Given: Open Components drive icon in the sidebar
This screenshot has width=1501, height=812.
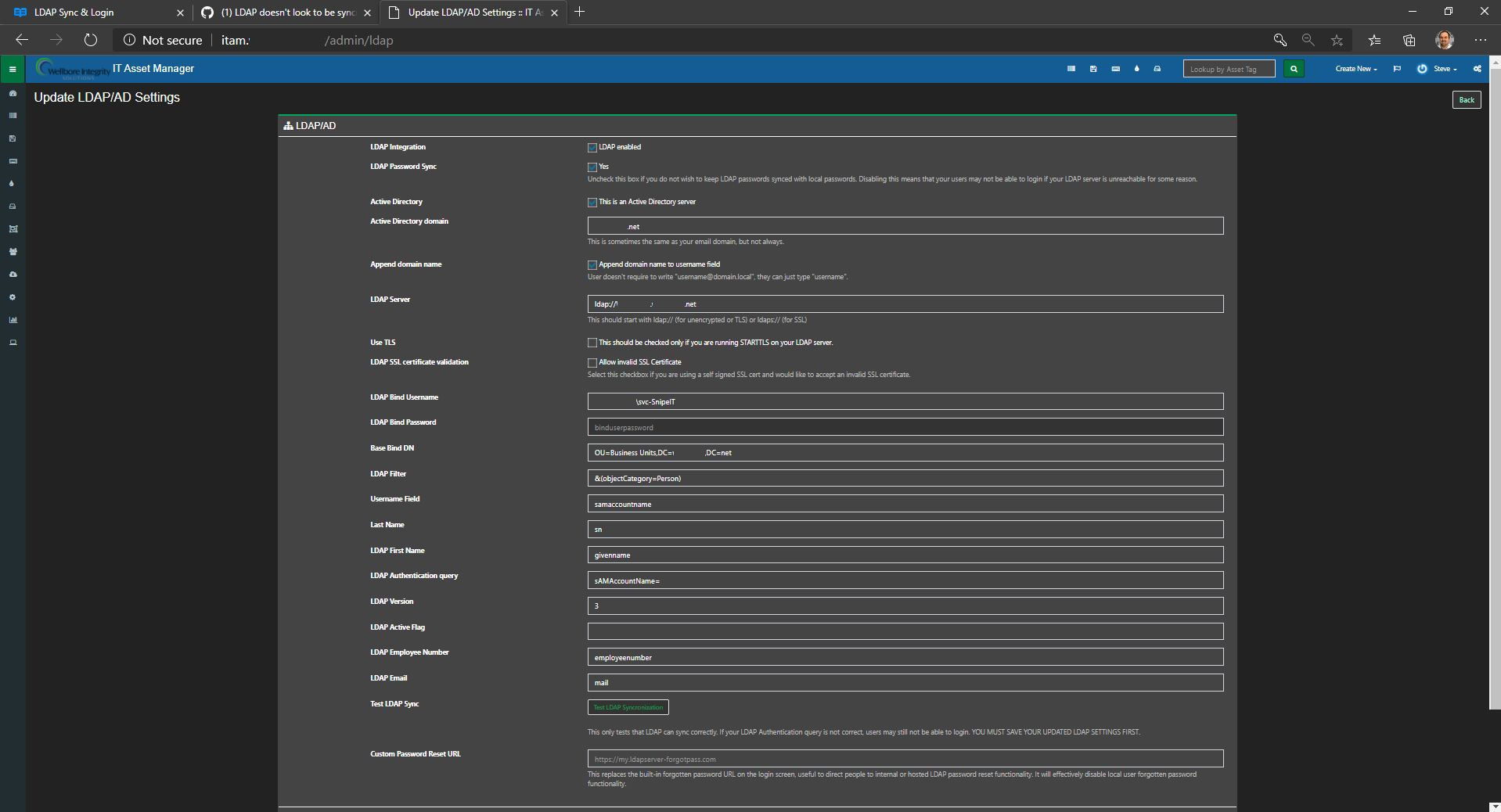Looking at the screenshot, I should (13, 207).
